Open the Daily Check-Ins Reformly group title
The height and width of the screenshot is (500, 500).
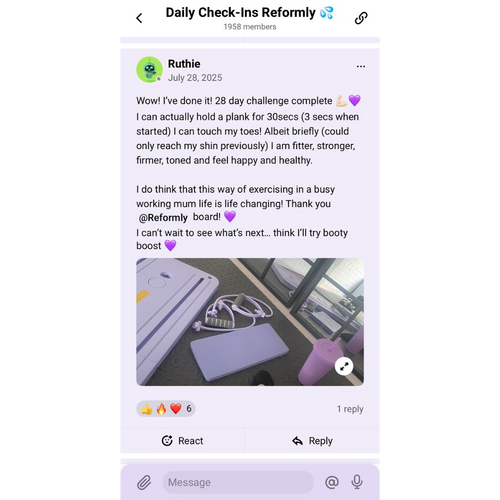pos(249,13)
